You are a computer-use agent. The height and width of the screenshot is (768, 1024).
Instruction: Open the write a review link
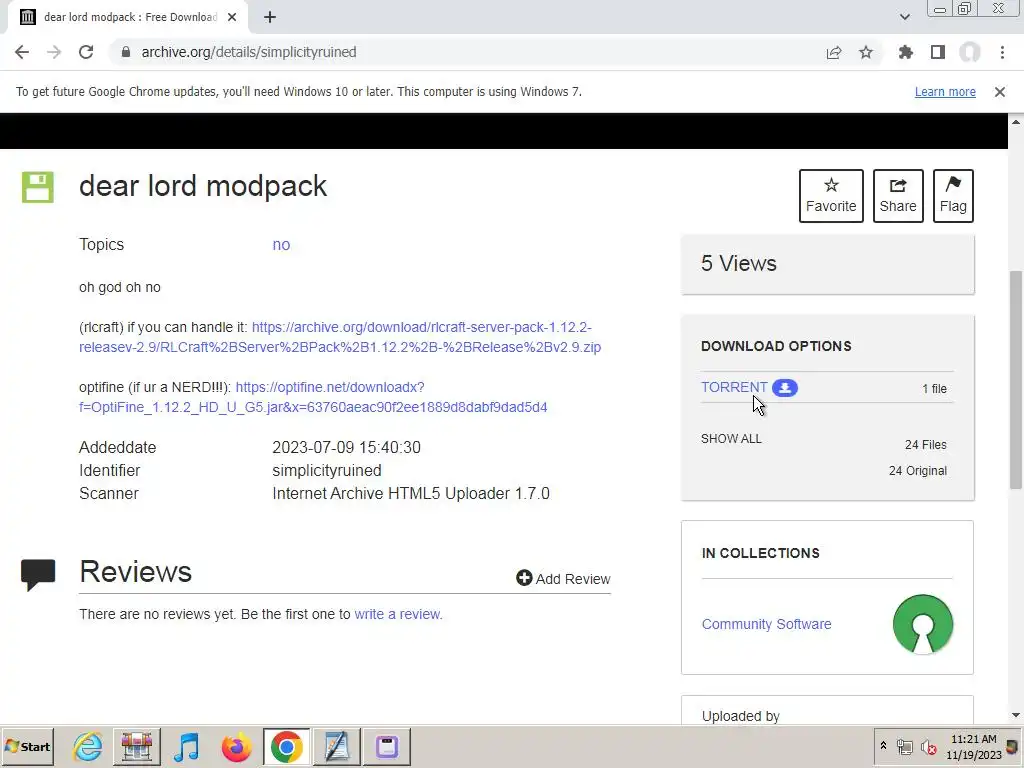(x=398, y=615)
